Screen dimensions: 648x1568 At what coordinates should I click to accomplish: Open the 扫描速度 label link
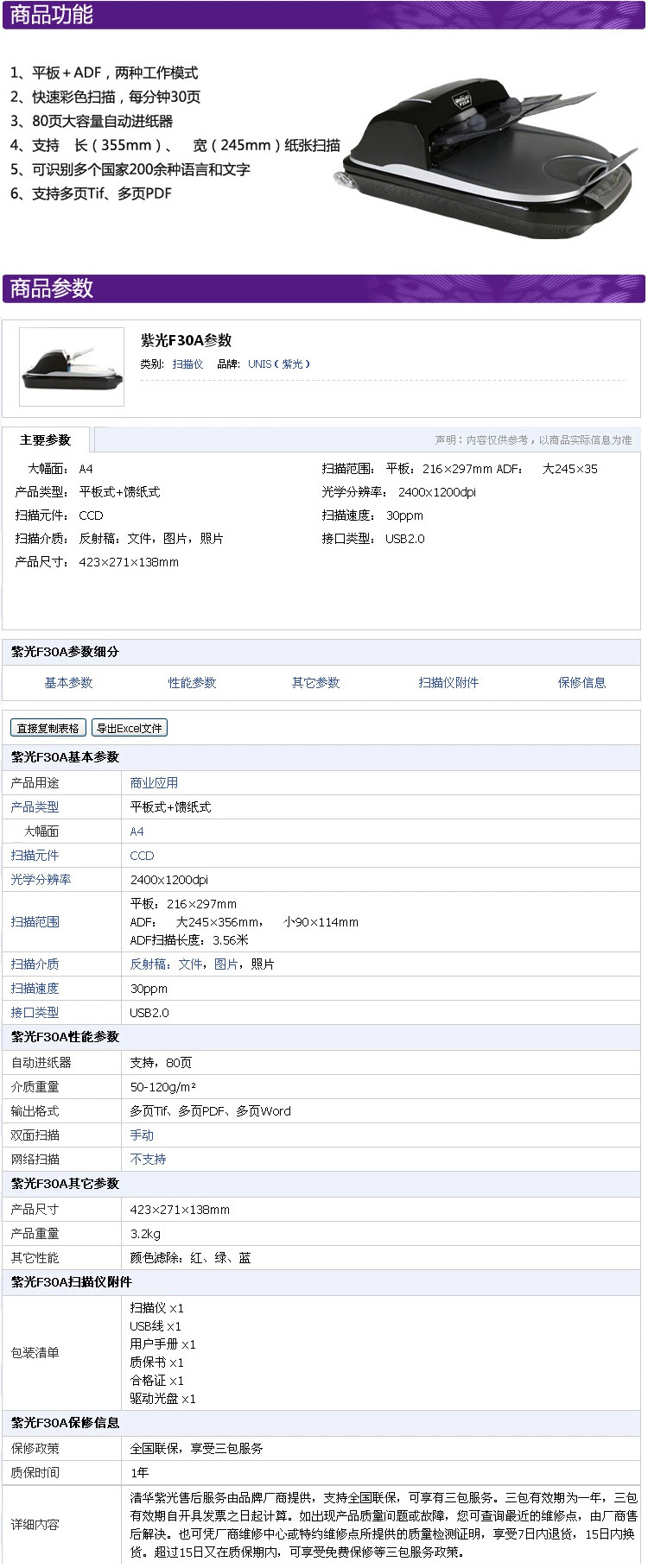[35, 989]
